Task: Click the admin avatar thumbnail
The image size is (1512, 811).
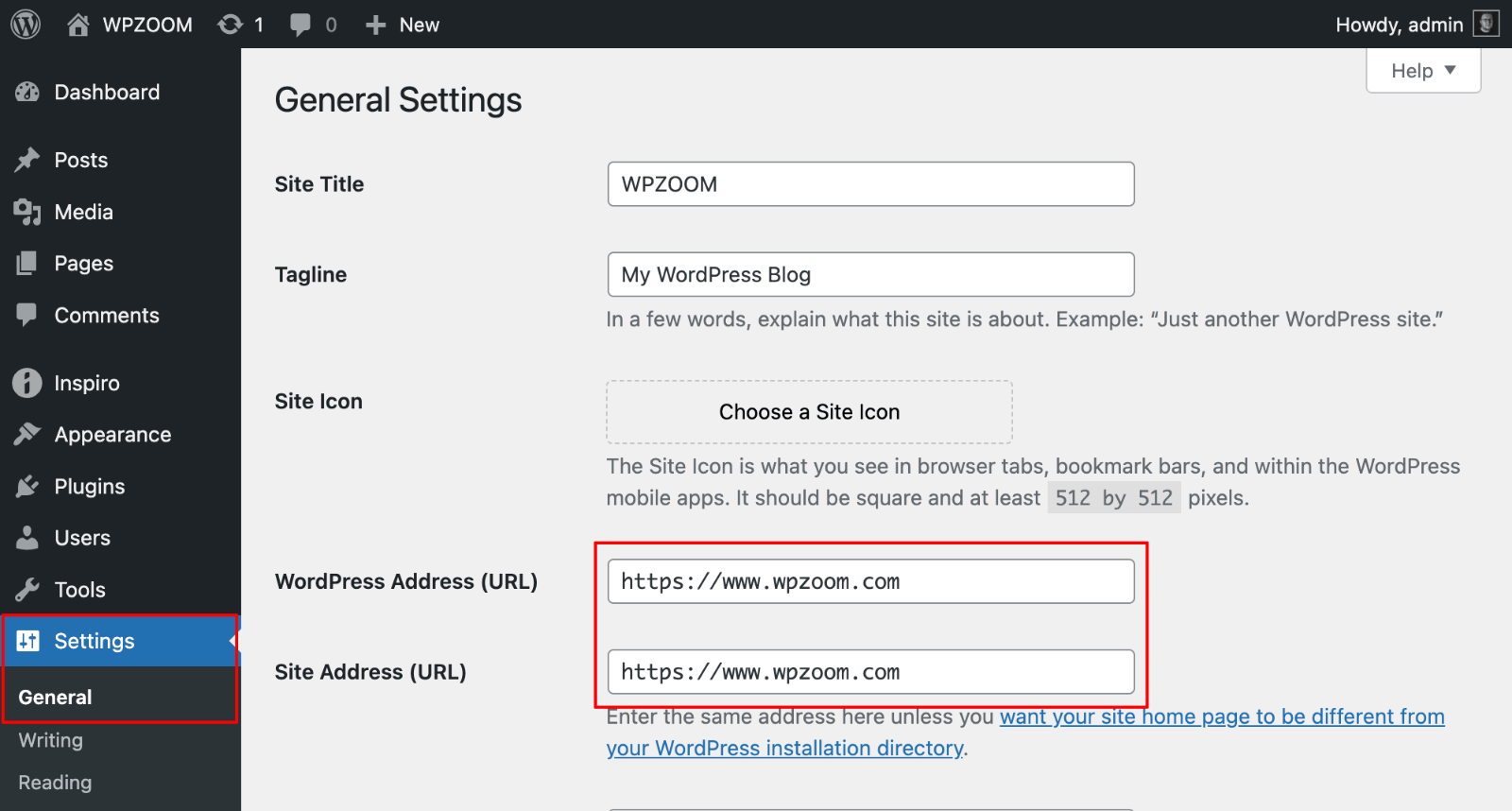Action: coord(1486,24)
